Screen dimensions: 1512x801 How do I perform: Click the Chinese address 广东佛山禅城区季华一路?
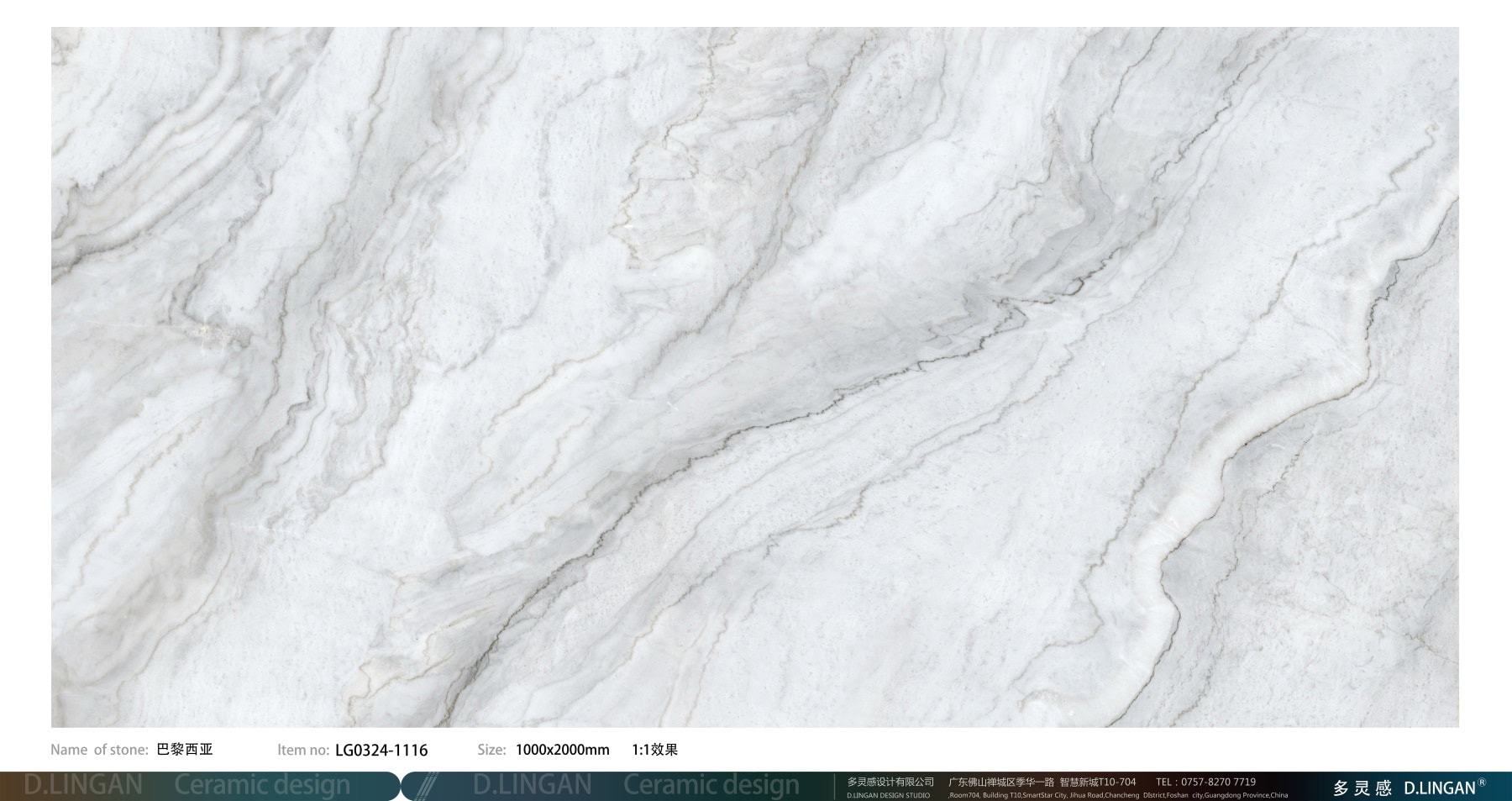[1000, 782]
